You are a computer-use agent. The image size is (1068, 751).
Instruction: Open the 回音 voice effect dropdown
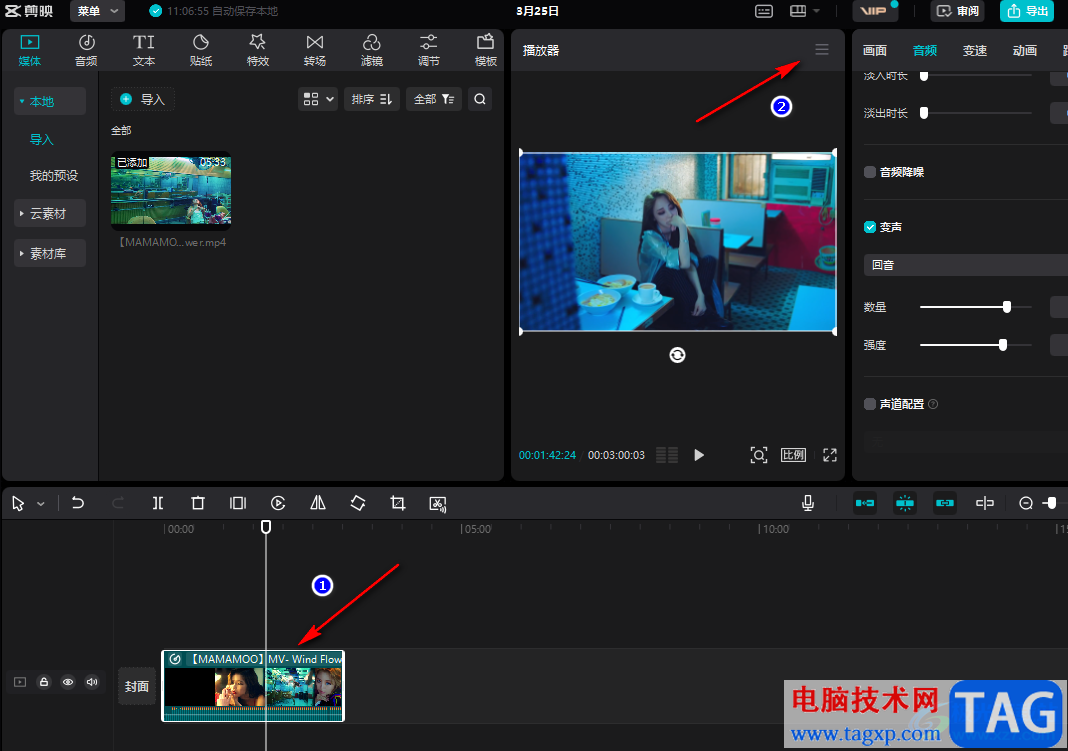[x=966, y=265]
